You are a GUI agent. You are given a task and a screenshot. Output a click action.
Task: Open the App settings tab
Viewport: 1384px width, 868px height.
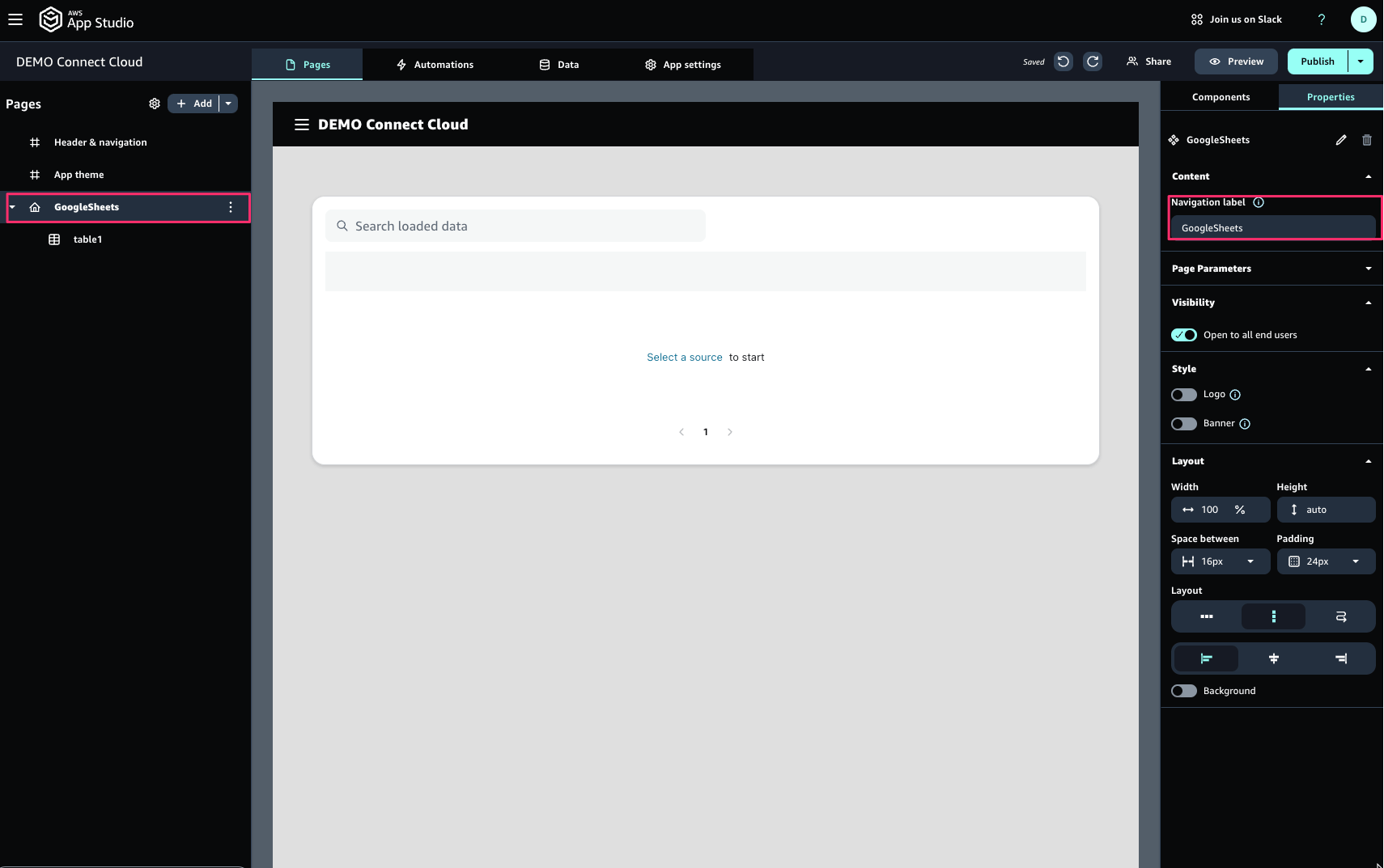[683, 65]
